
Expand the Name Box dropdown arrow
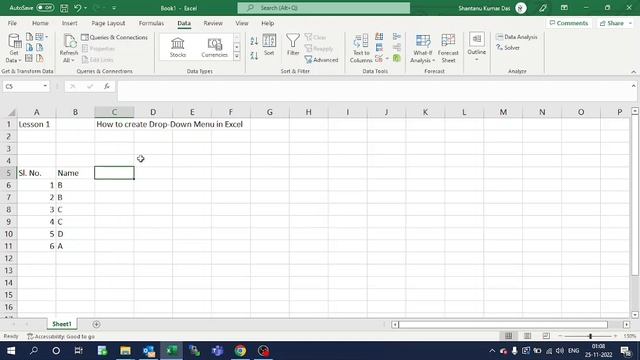45,86
